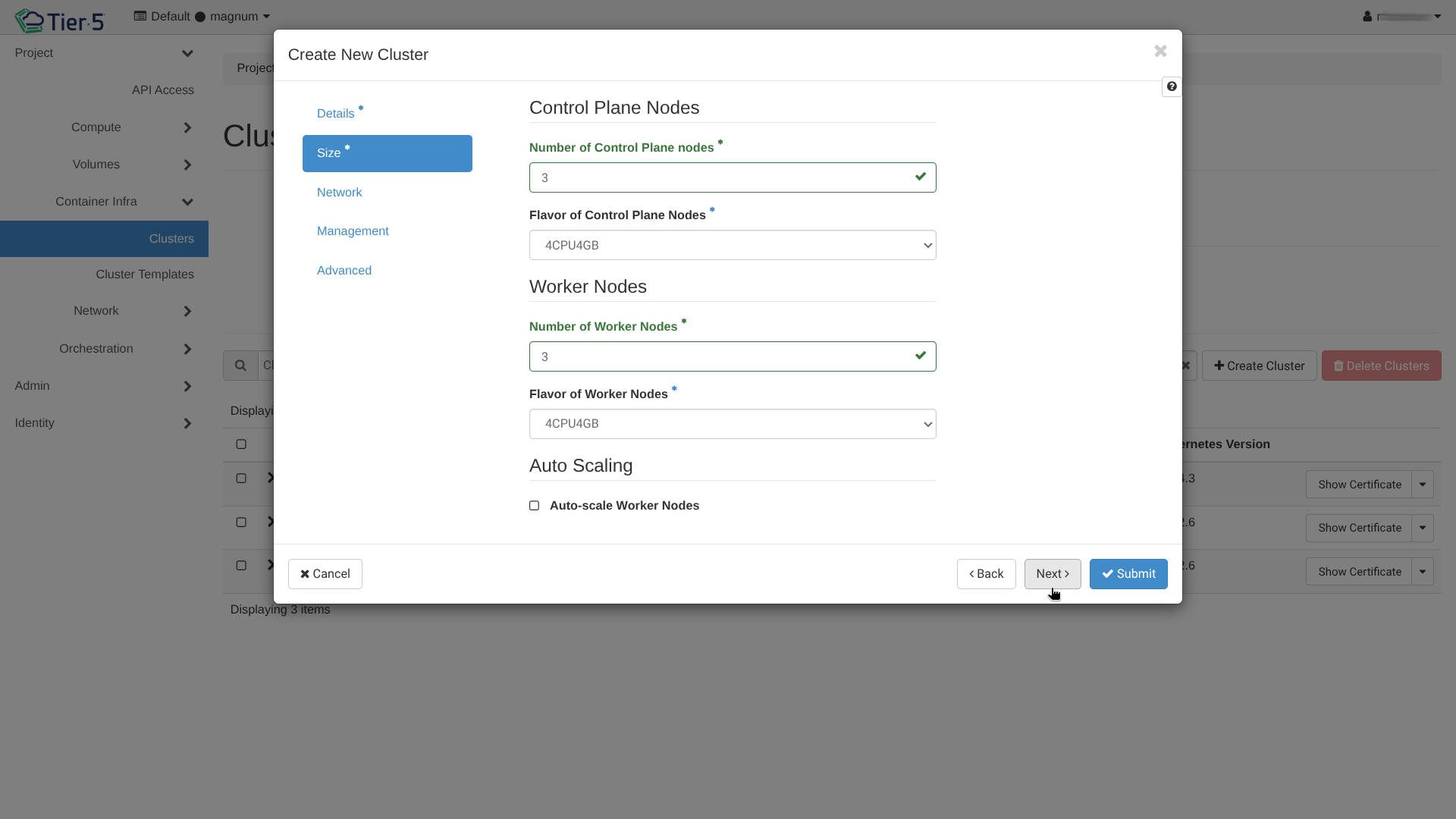Close the Create New Cluster dialog
Screen dimensions: 1456x819
(x=1160, y=51)
